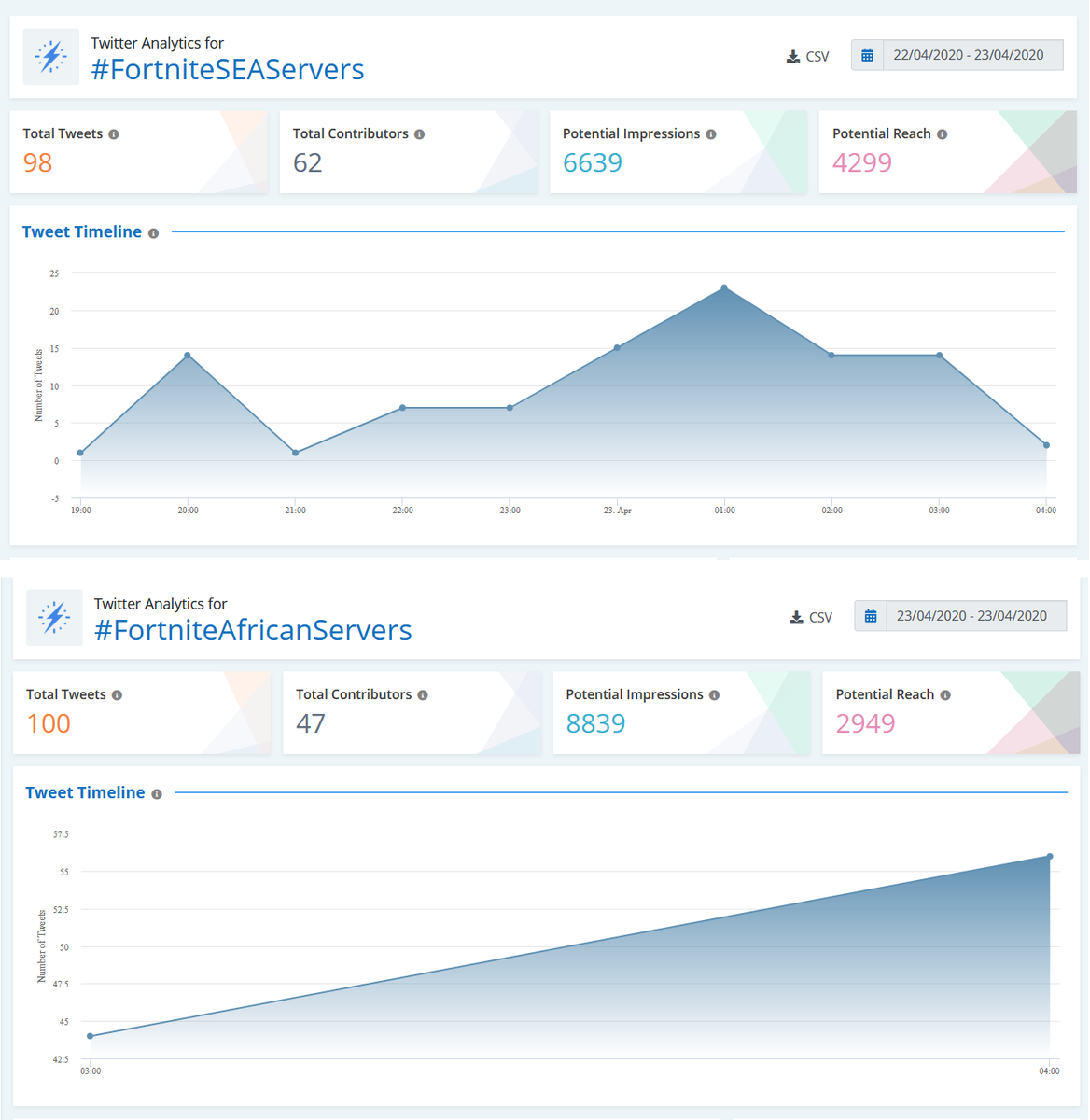Download CSV for the #FortniteSEAServers report

[x=807, y=57]
